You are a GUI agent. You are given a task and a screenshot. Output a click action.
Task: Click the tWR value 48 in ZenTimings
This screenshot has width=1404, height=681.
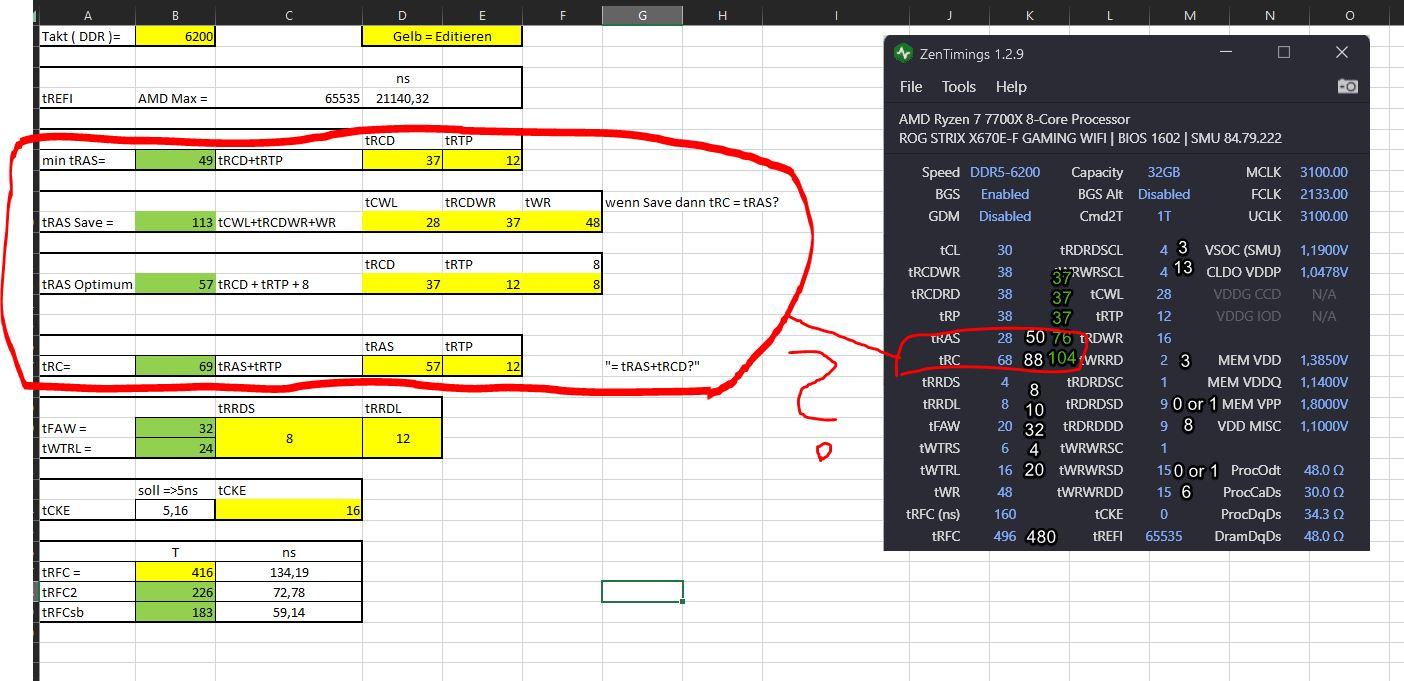[x=1005, y=492]
